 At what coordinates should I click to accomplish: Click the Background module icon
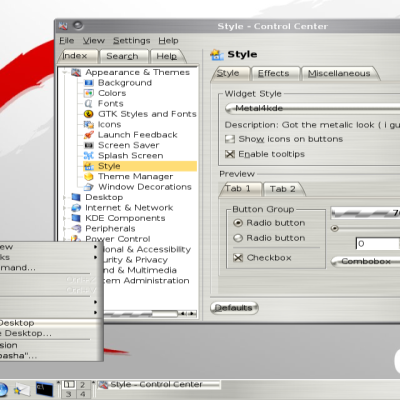click(x=89, y=83)
